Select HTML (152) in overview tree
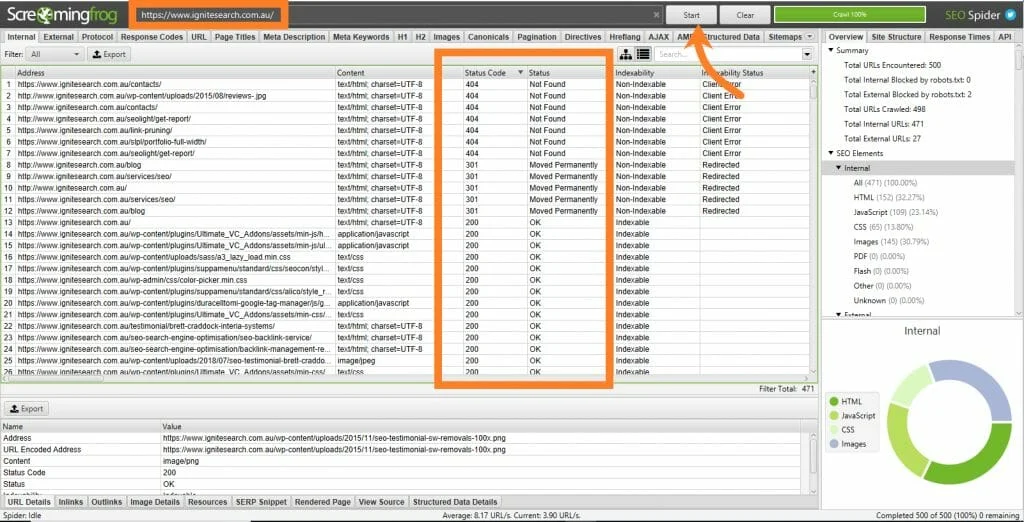This screenshot has width=1024, height=522. coord(888,197)
